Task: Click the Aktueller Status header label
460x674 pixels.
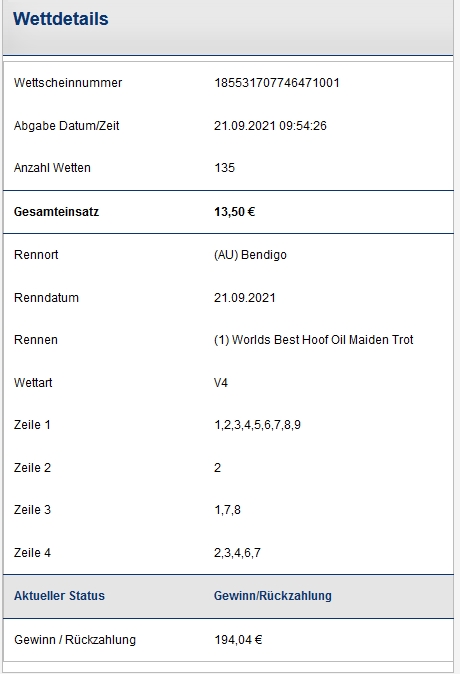Action: point(59,596)
